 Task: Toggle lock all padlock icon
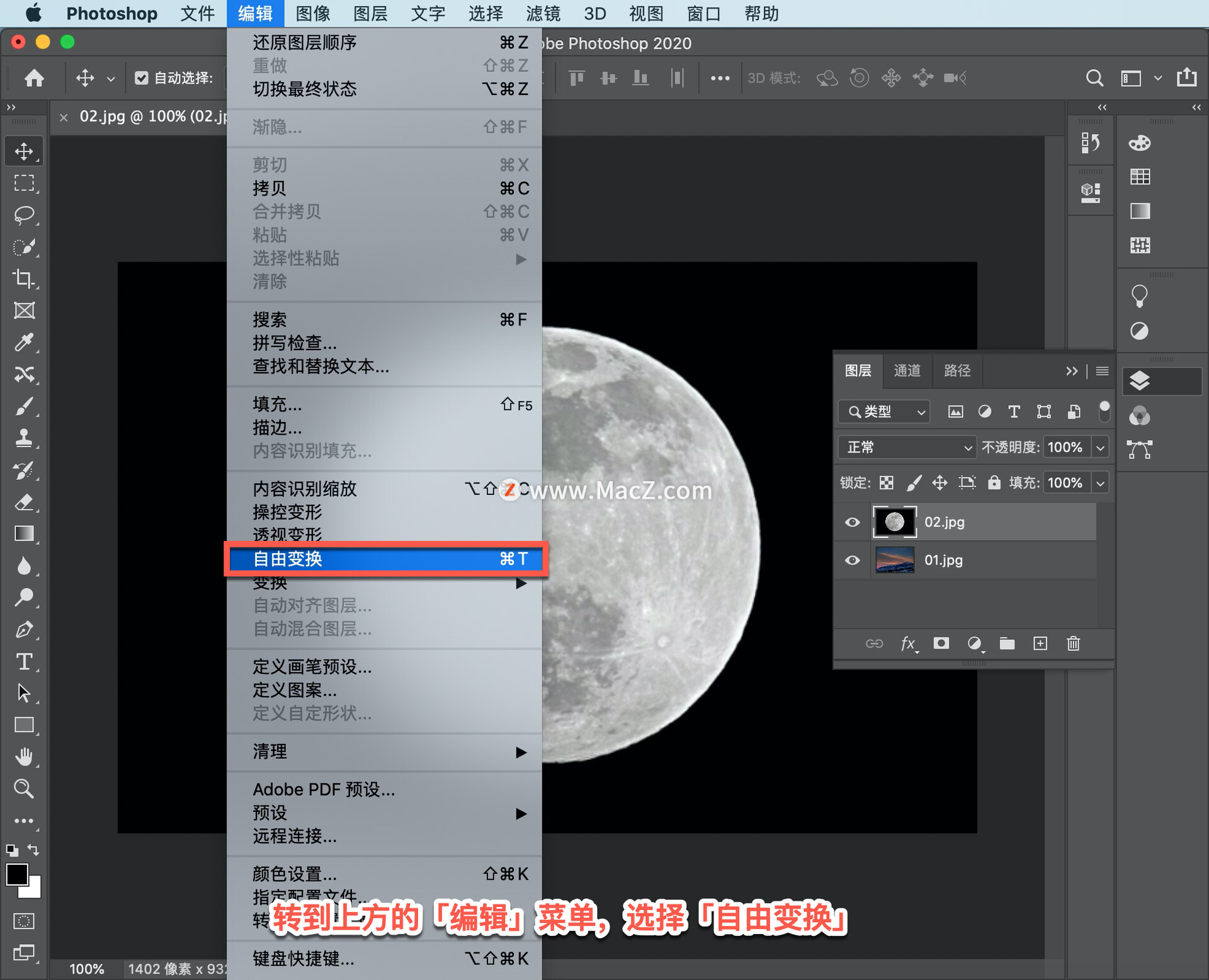coord(994,482)
